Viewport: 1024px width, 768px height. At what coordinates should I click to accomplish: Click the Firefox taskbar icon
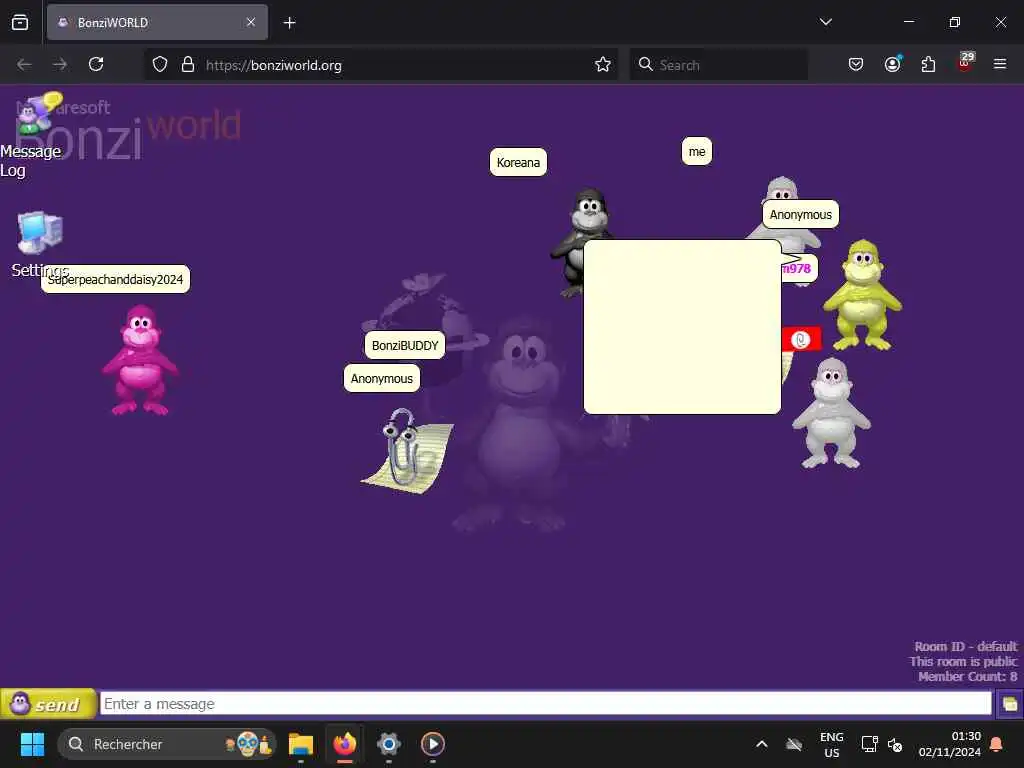345,744
